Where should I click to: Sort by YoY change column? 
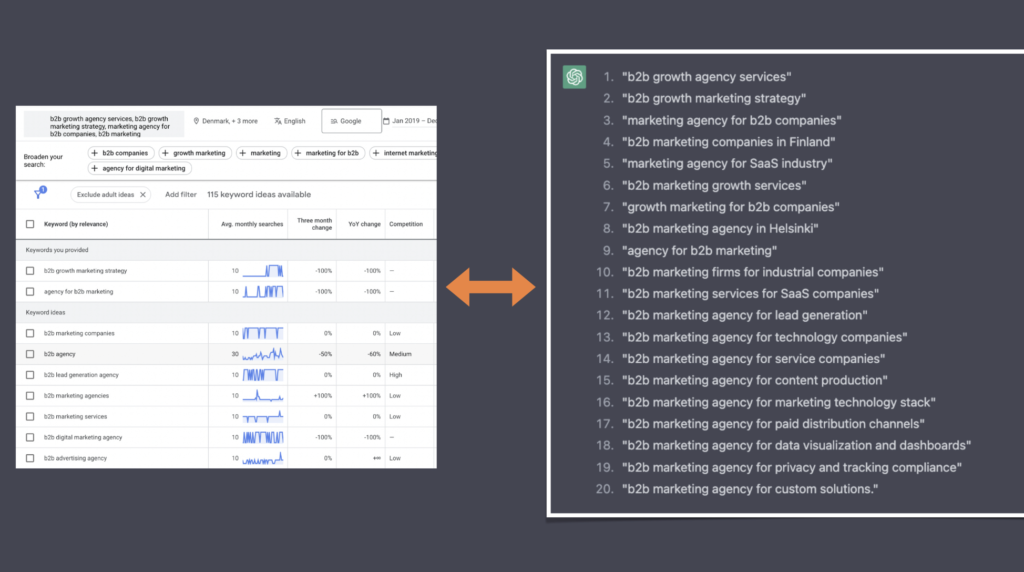[364, 224]
